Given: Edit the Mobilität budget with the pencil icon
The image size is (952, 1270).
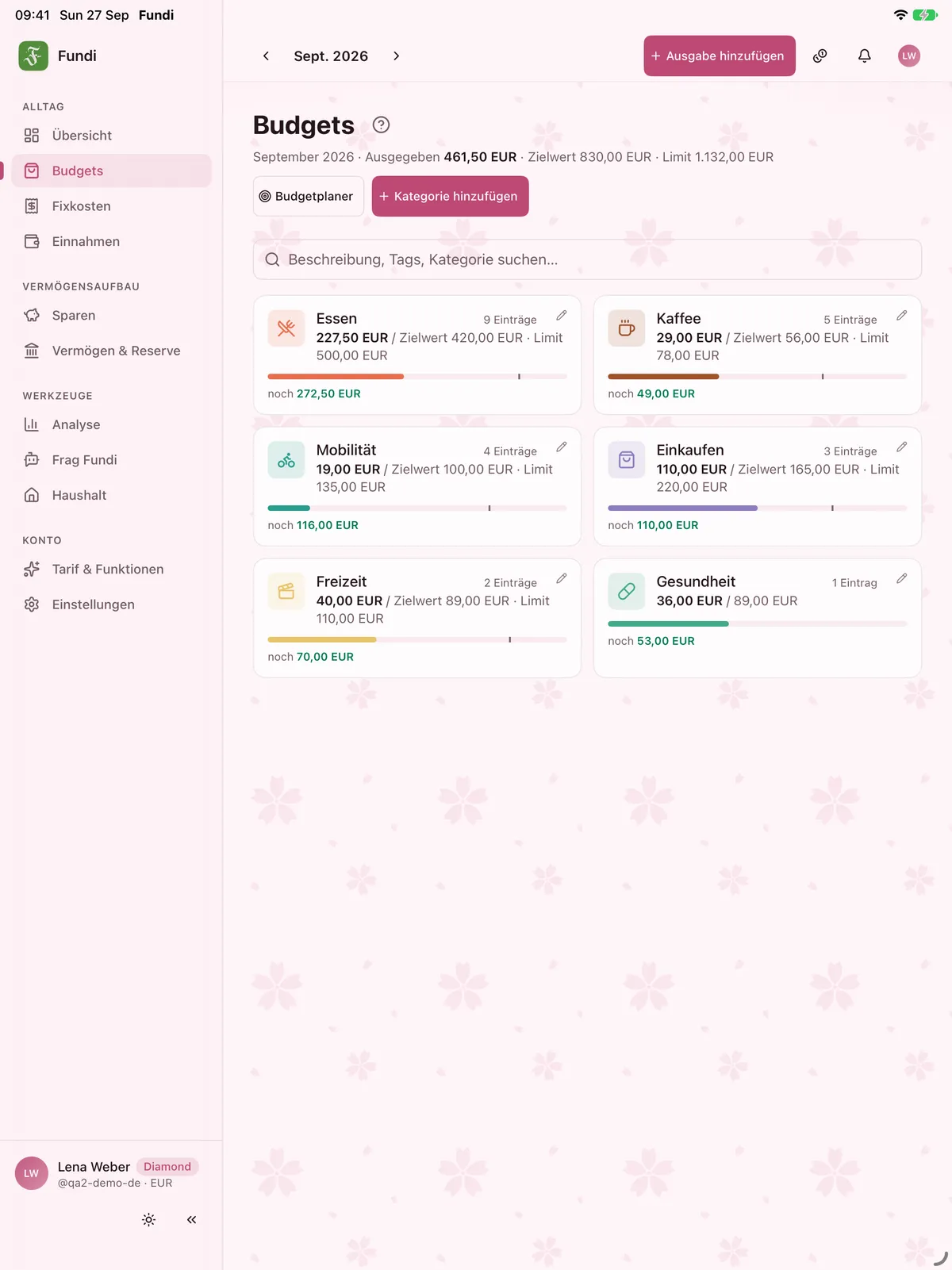Looking at the screenshot, I should pyautogui.click(x=561, y=447).
